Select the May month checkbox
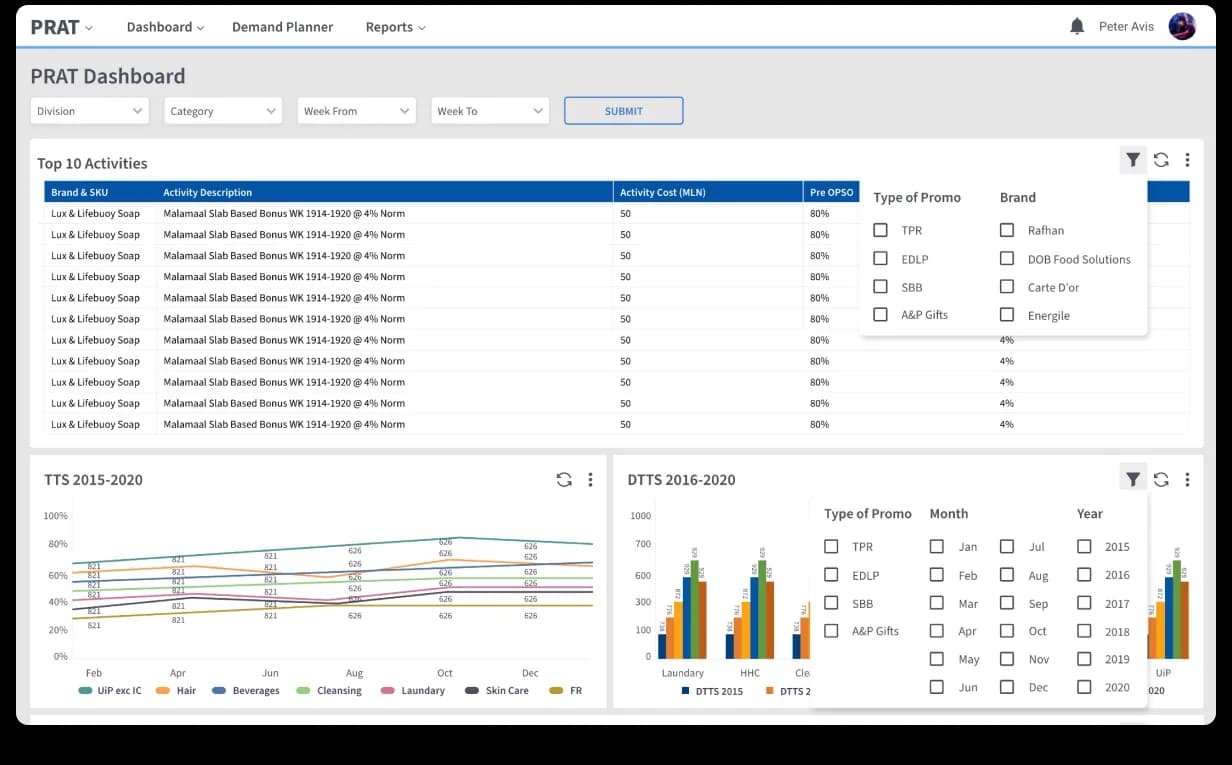This screenshot has height=765, width=1232. point(937,658)
